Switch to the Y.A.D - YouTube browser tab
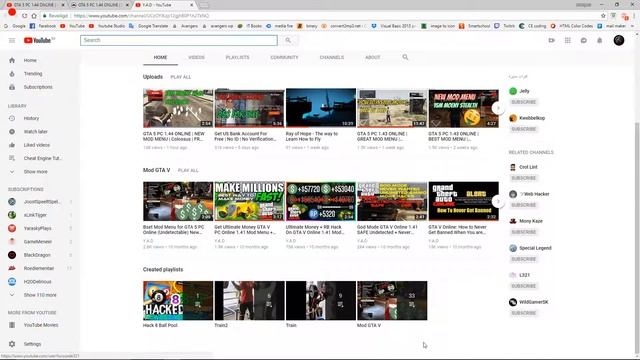This screenshot has width=640, height=360. point(163,5)
